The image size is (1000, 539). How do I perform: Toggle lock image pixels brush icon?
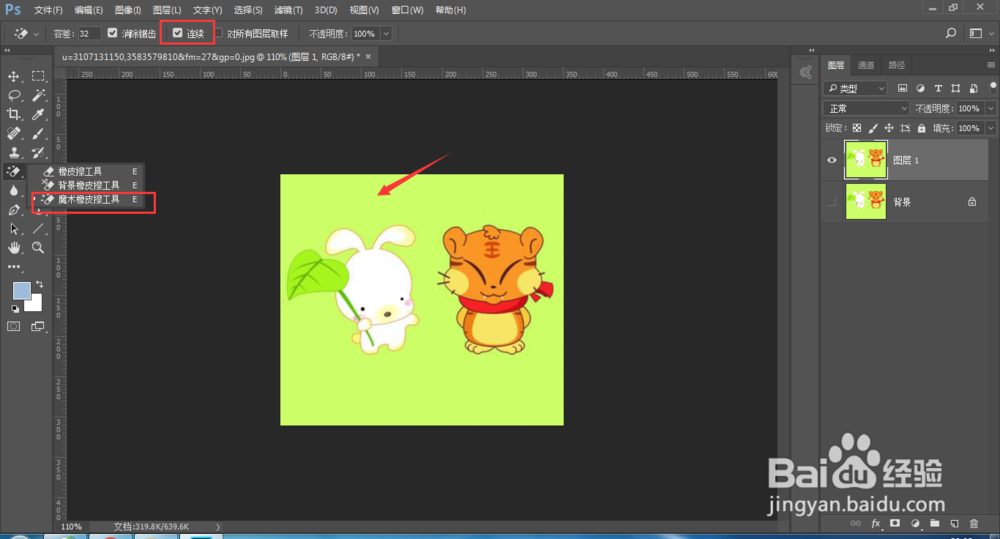[x=873, y=128]
